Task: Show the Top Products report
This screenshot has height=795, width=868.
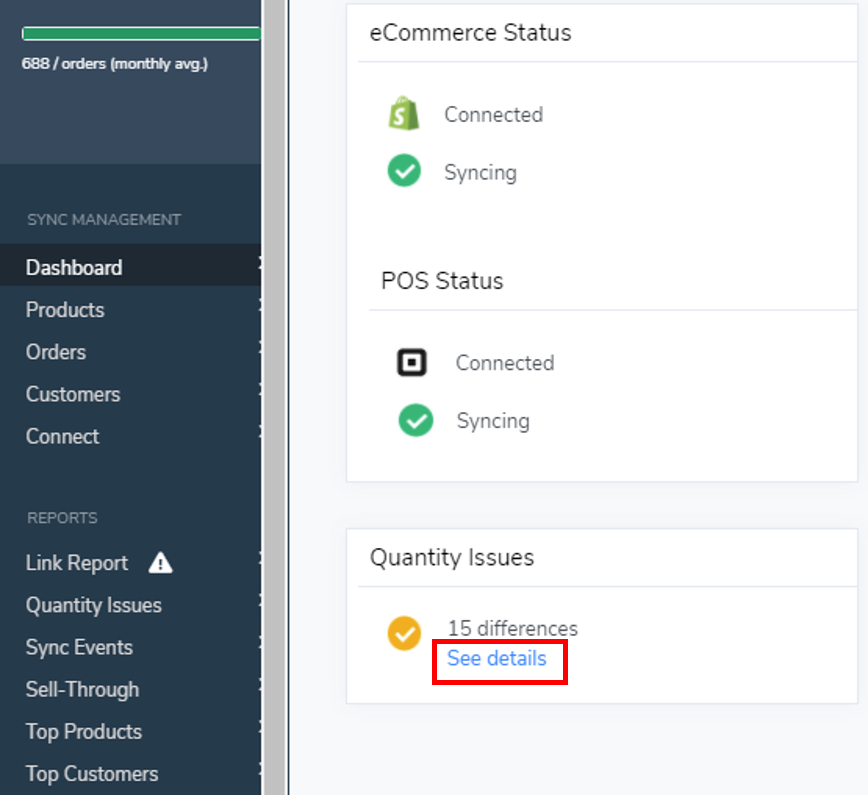Action: coord(84,731)
